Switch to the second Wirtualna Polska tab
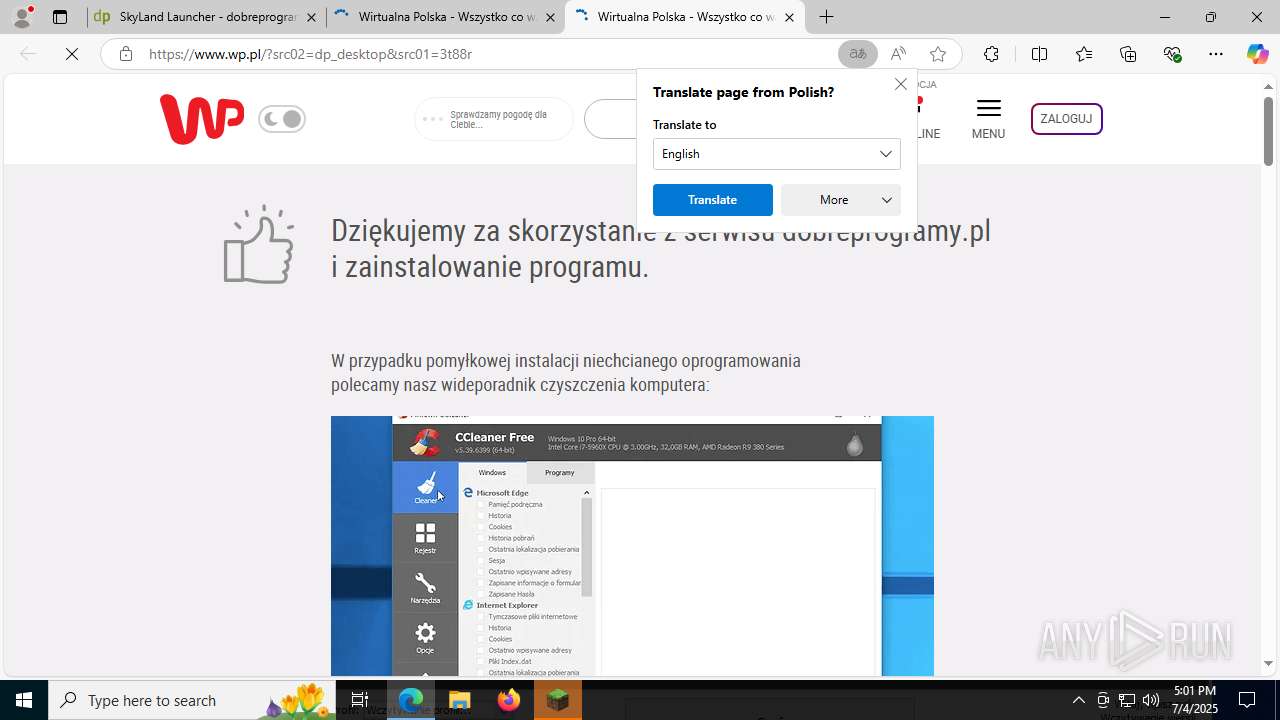 [x=446, y=17]
